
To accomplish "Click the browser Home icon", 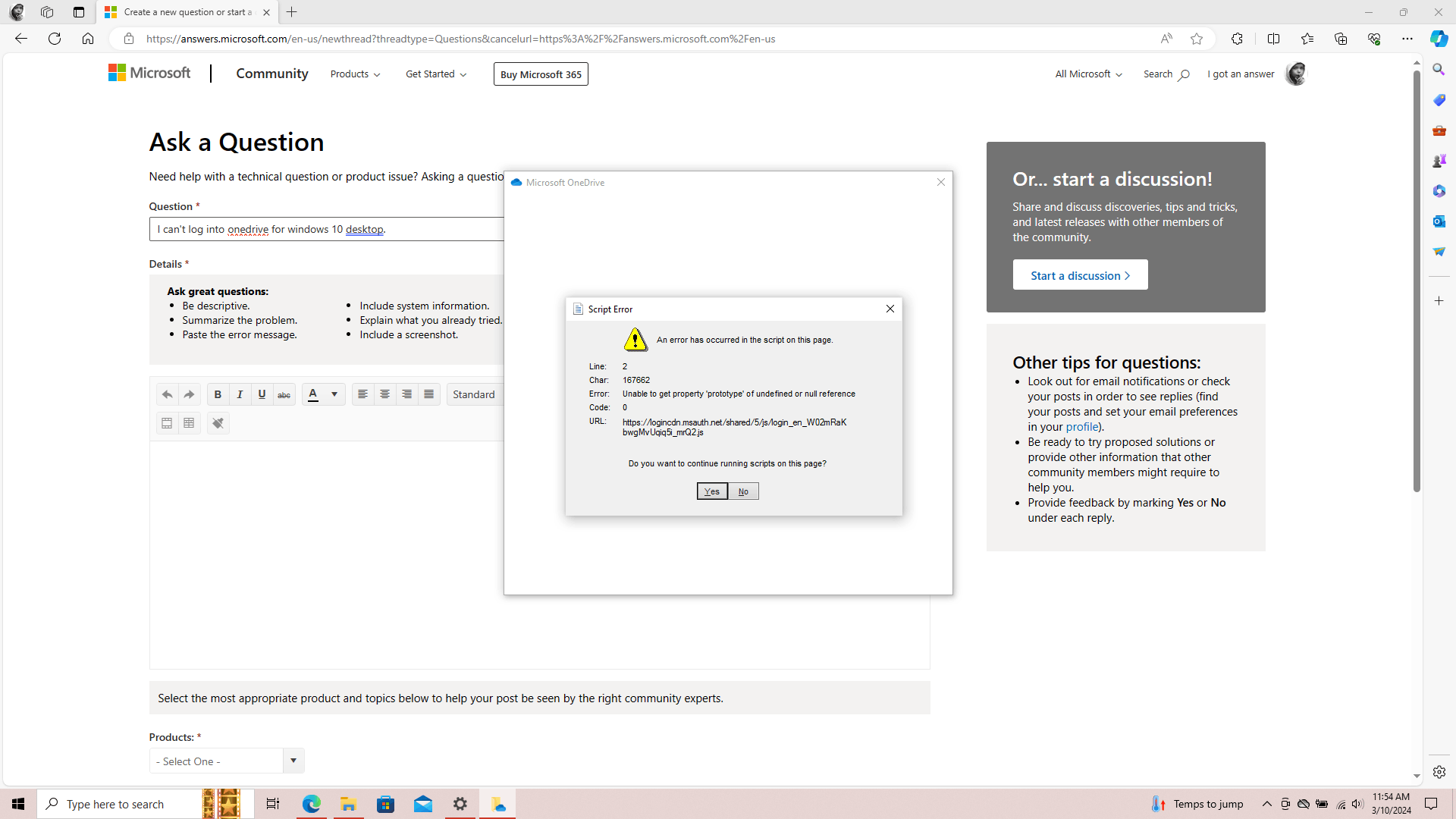I will tap(88, 39).
